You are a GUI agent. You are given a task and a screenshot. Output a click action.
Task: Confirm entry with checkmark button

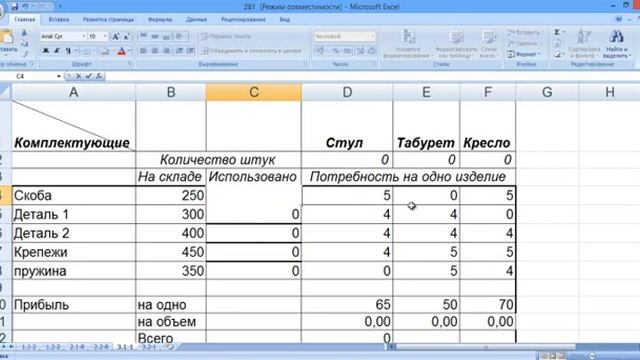click(89, 76)
